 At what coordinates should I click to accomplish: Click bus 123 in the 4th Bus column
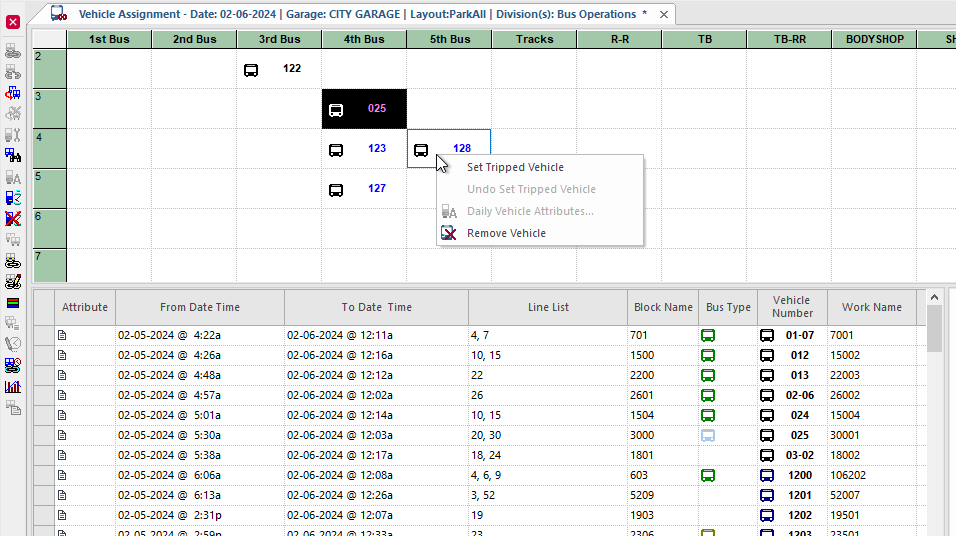[x=364, y=149]
